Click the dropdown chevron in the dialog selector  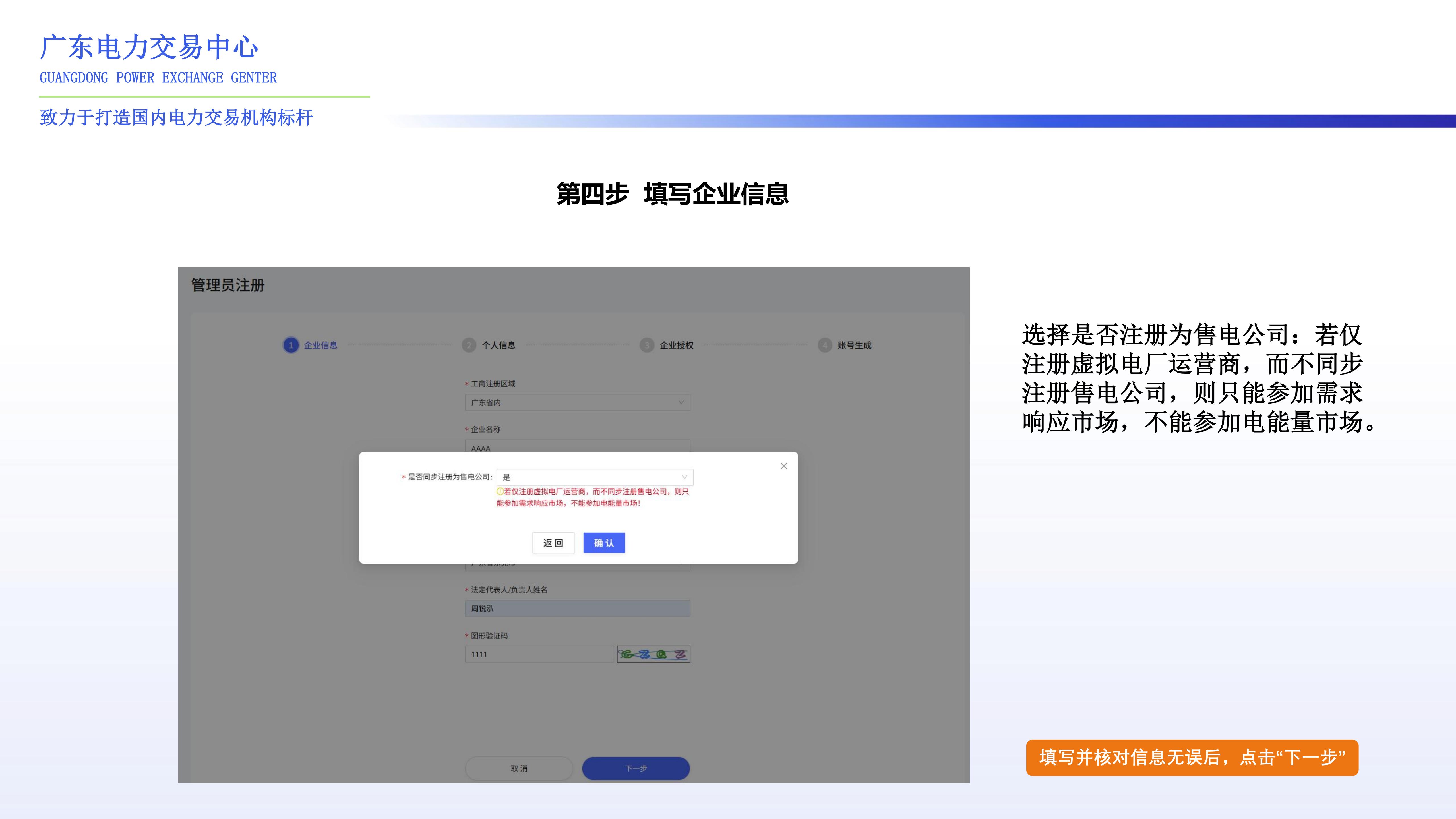click(684, 477)
